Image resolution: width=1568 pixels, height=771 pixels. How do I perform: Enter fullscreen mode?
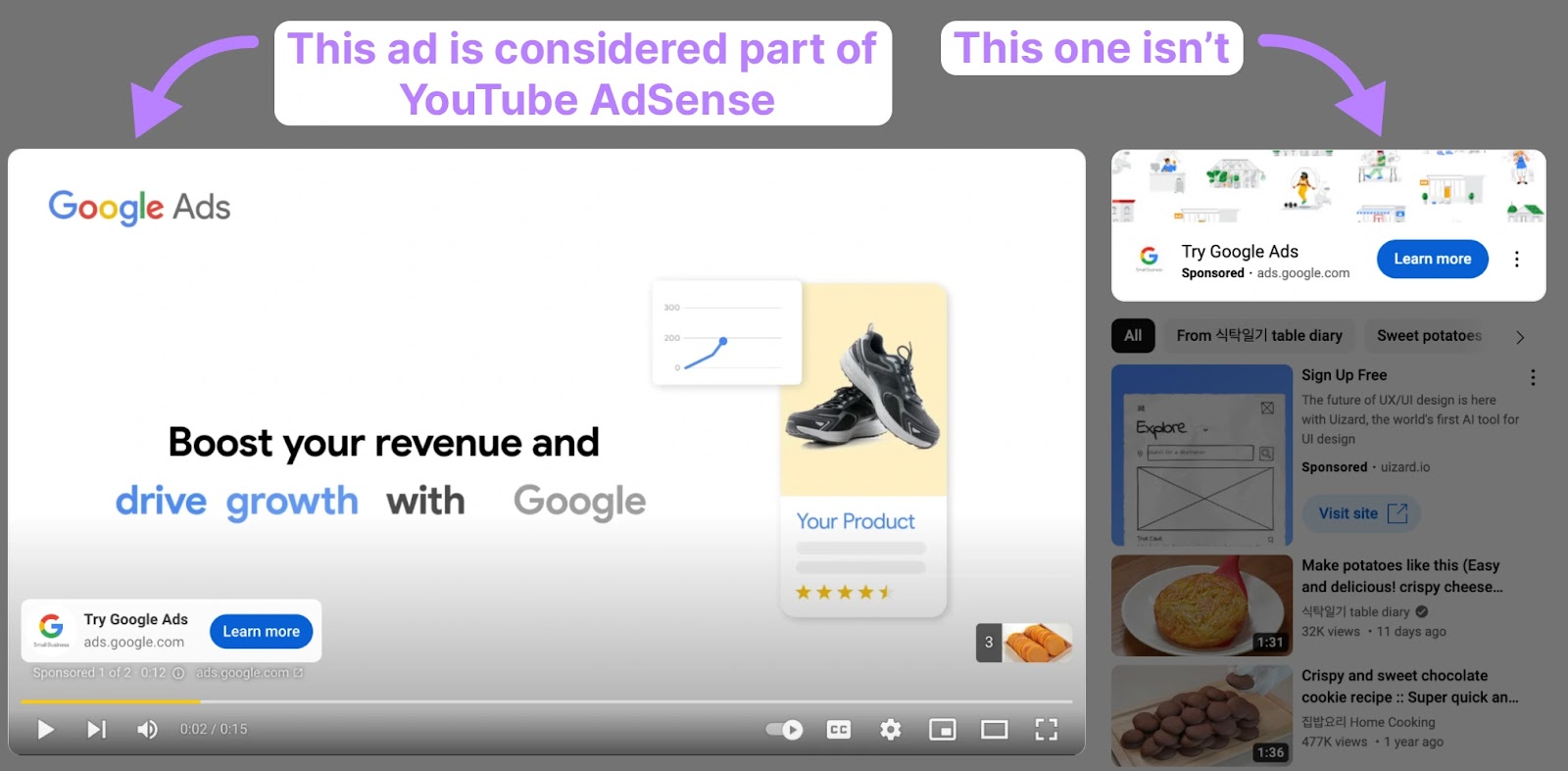(1046, 730)
